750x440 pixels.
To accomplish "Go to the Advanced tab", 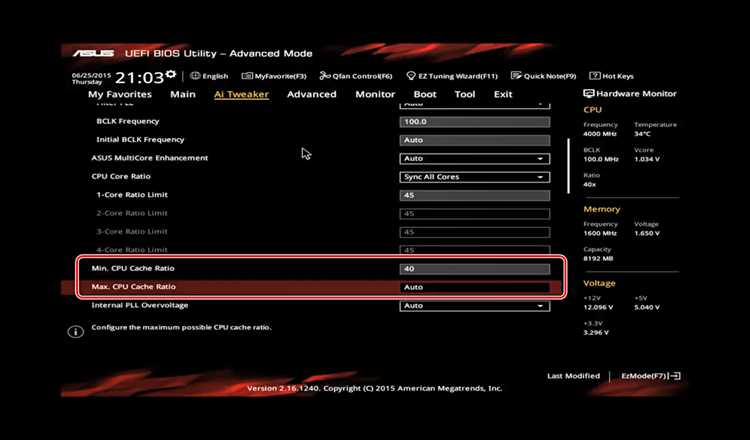I will coord(311,94).
